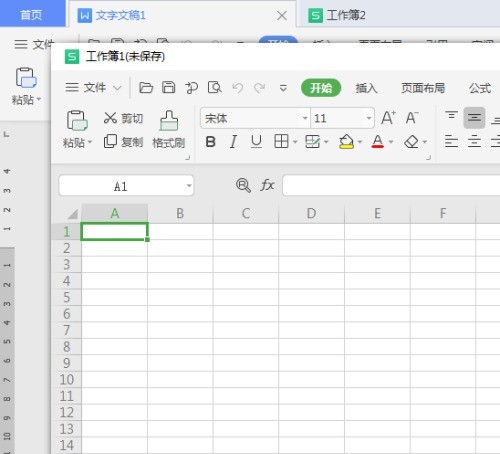
Task: Click the eraser clear formatting icon
Action: (x=411, y=142)
